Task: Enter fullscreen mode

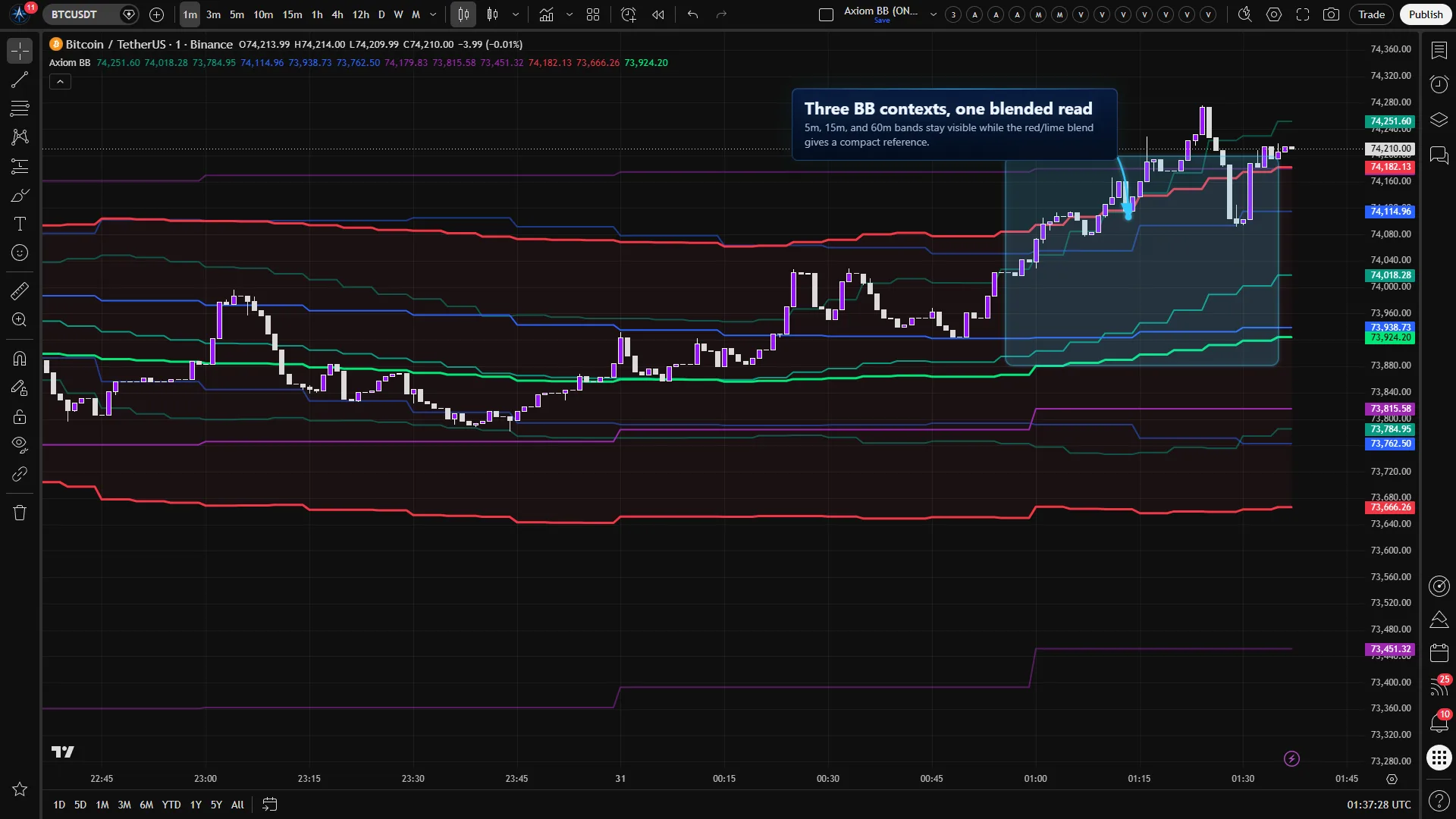Action: (1303, 14)
